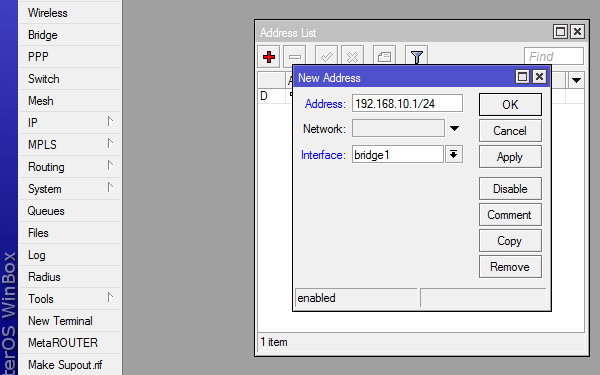Open New Terminal

click(x=70, y=321)
